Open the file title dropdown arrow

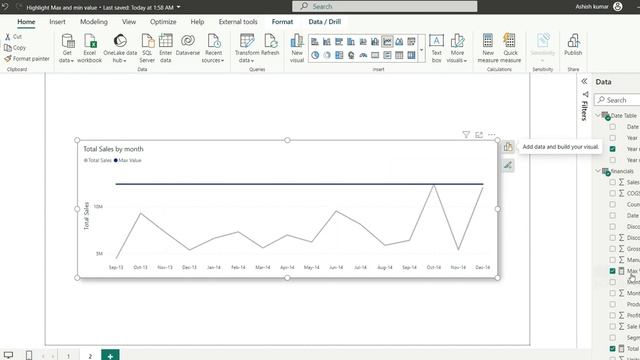pos(178,7)
